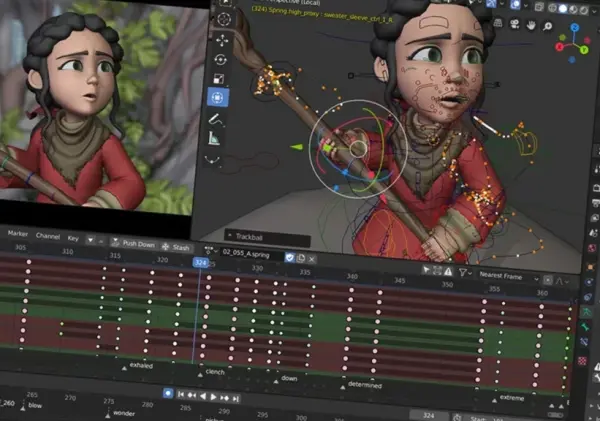The height and width of the screenshot is (421, 600).
Task: Open Object properties orange square tab
Action: click(590, 266)
